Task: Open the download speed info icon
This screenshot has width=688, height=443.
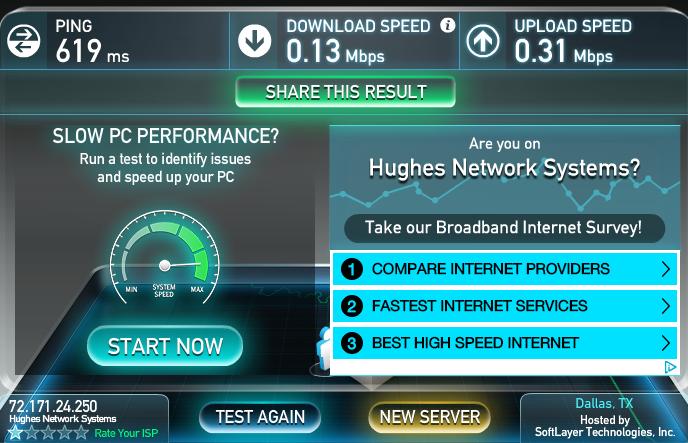Action: [448, 25]
